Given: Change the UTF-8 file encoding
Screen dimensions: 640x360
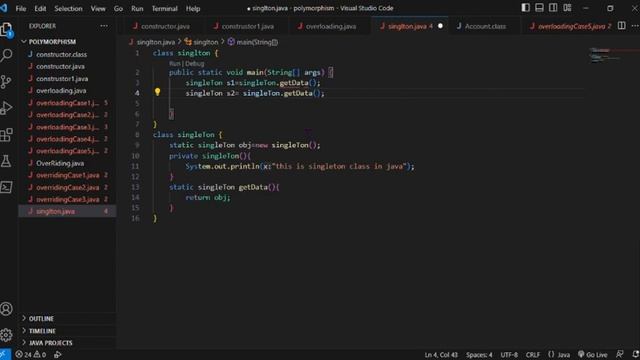Looking at the screenshot, I should click(x=509, y=354).
